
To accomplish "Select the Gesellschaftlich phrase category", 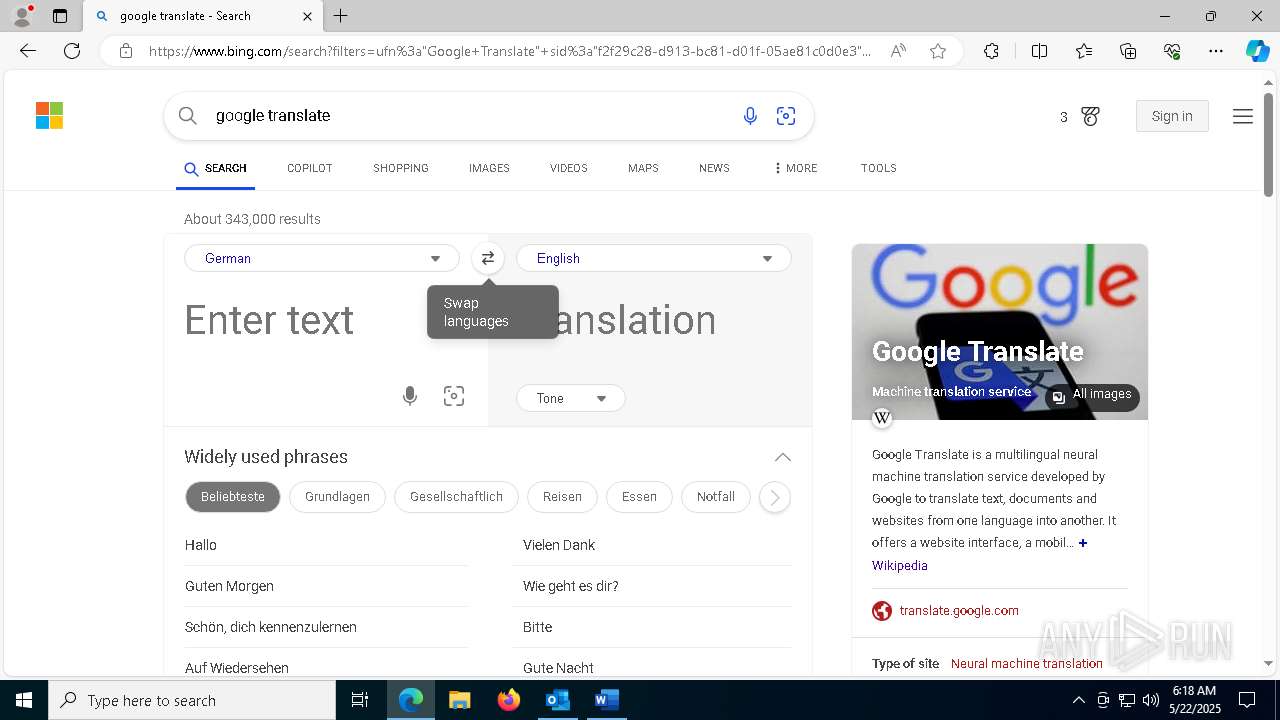I will (456, 497).
